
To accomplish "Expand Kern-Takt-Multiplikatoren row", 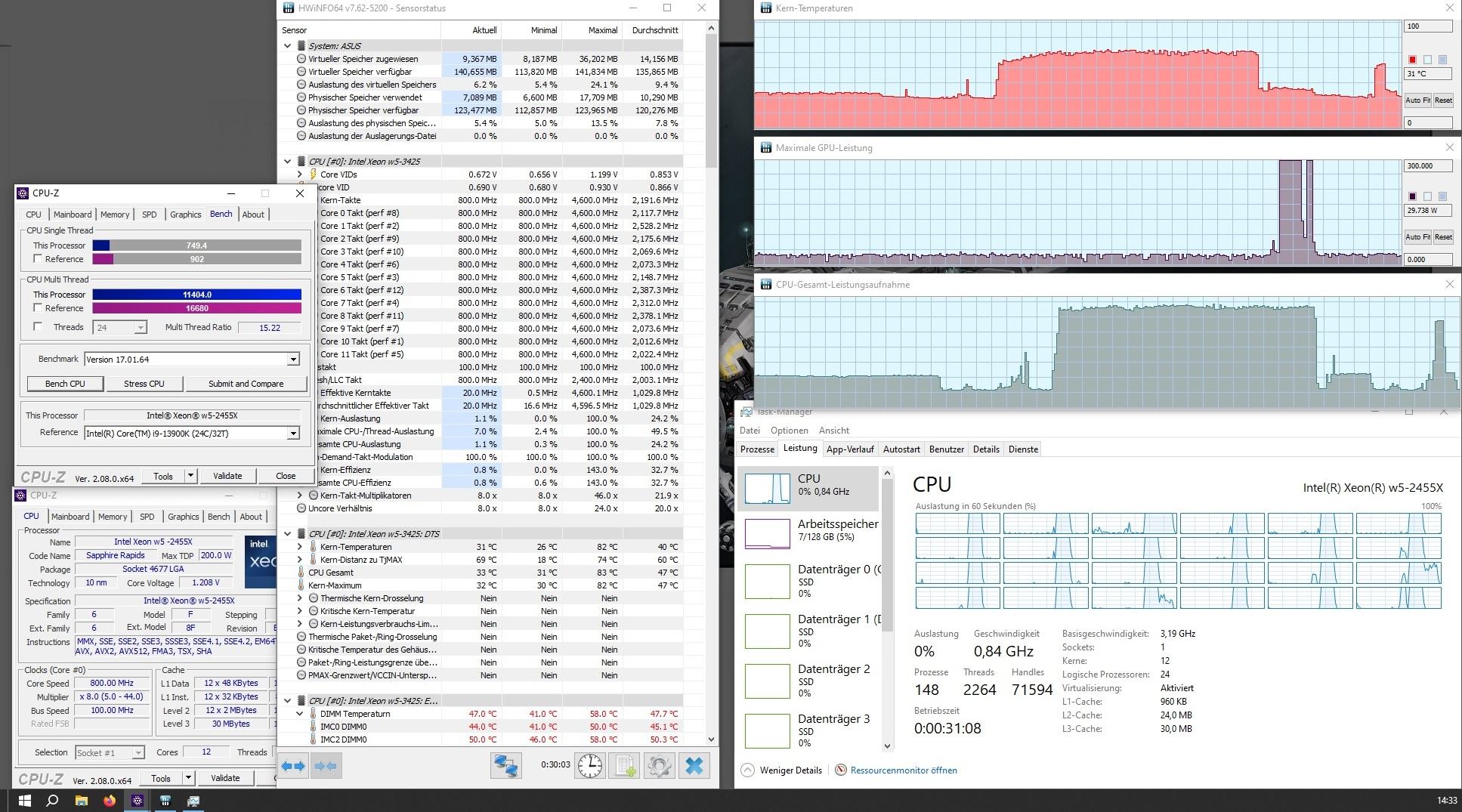I will pyautogui.click(x=300, y=496).
